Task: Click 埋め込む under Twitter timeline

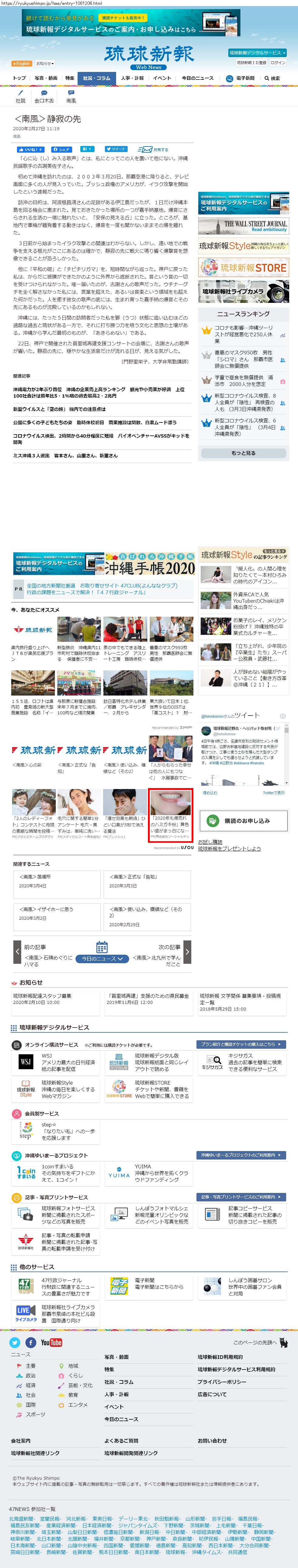Action: [210, 793]
